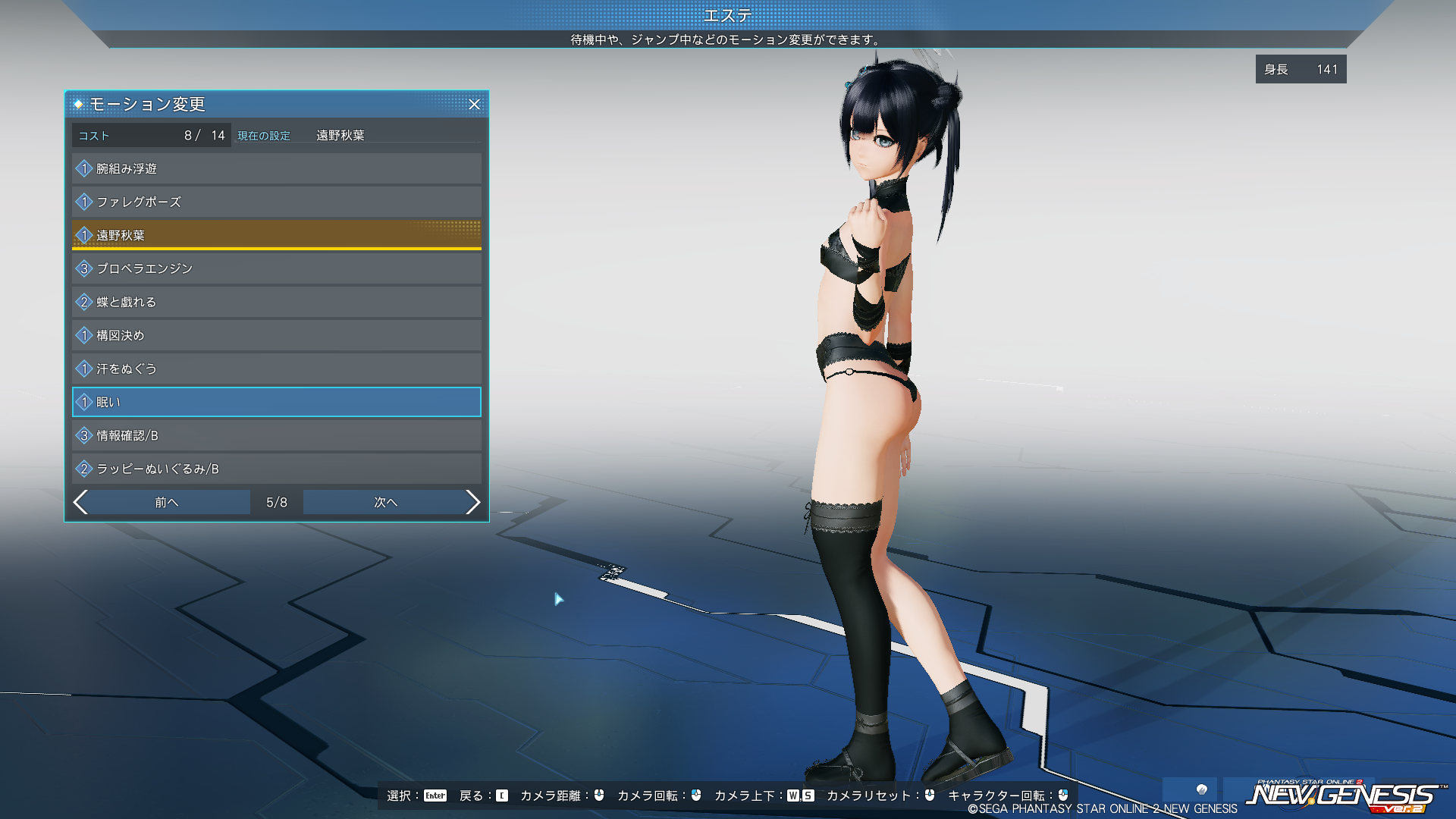Select the ファレグポーズ motion entry
This screenshot has width=1456, height=819.
click(x=277, y=202)
